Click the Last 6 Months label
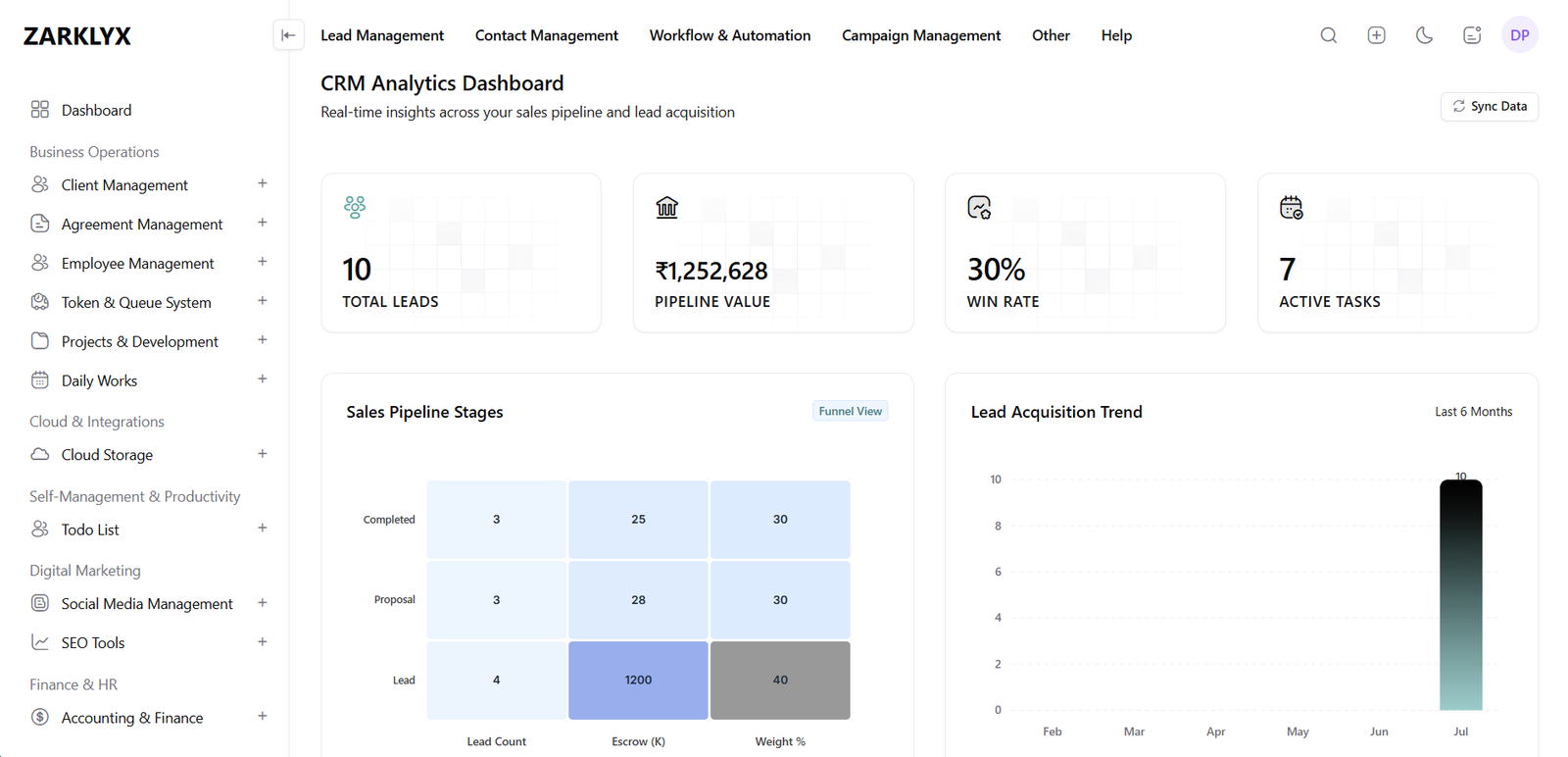This screenshot has width=1568, height=757. [x=1473, y=412]
